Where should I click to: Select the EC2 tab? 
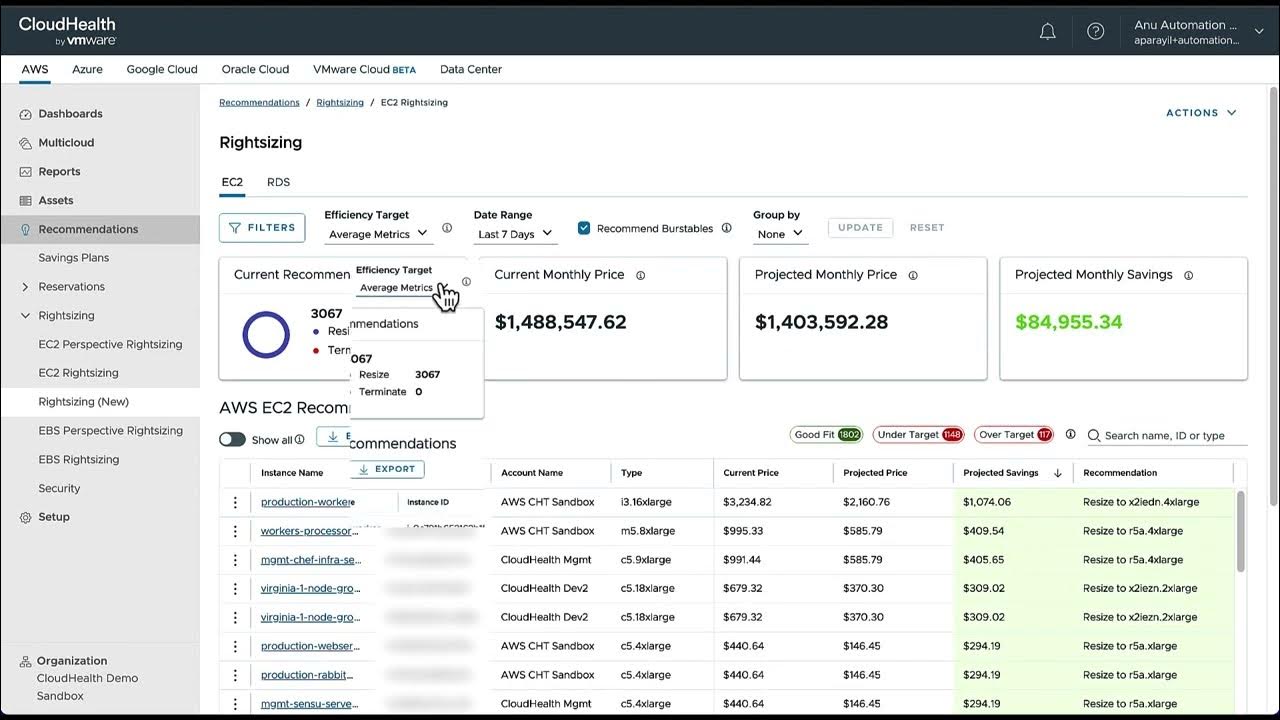[232, 182]
